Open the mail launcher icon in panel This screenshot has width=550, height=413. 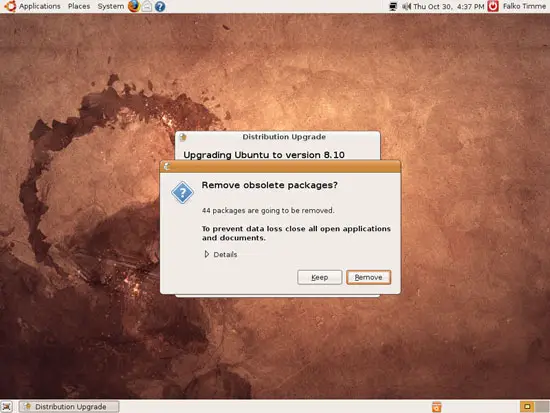pos(147,6)
